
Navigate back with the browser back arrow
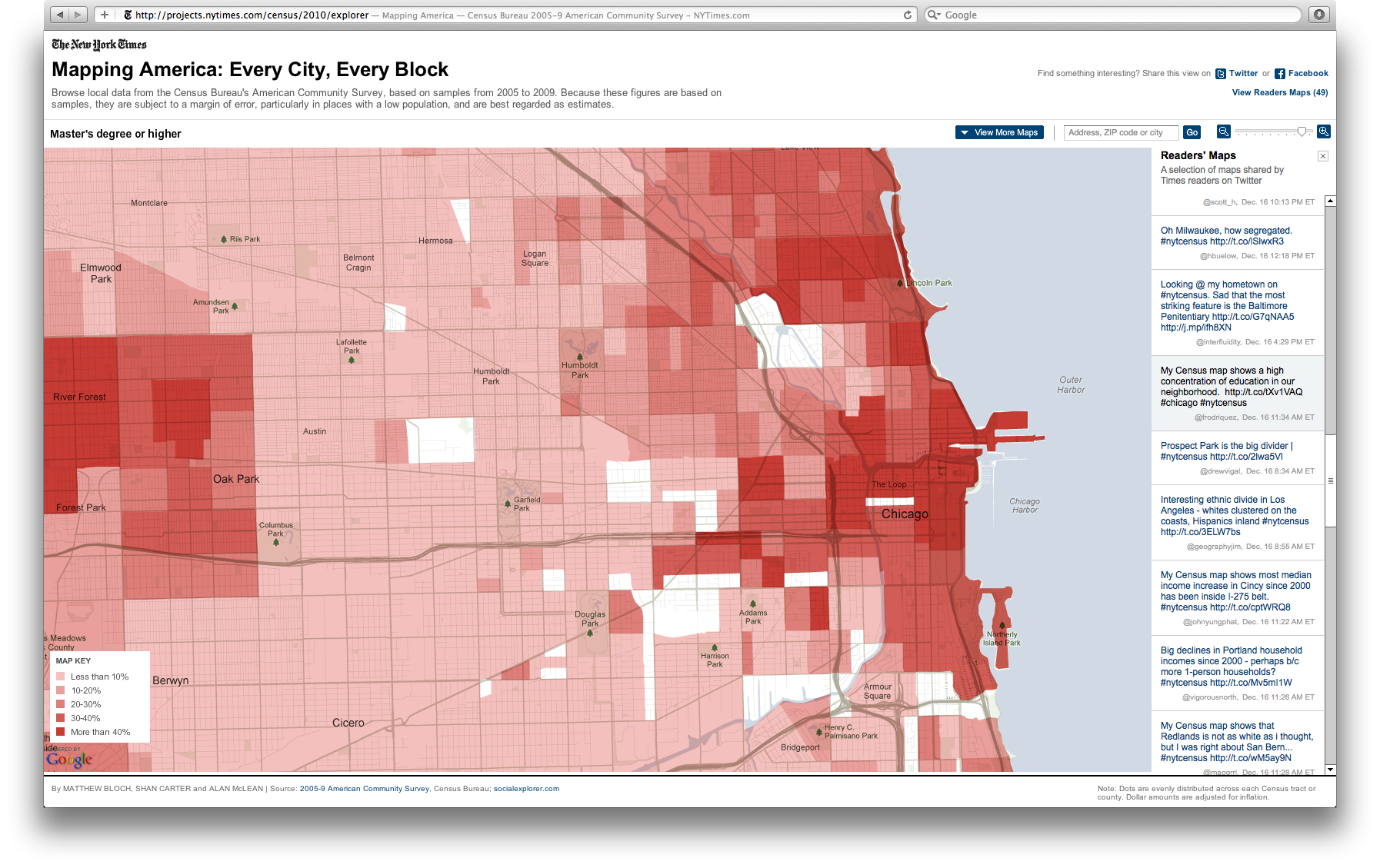click(59, 14)
